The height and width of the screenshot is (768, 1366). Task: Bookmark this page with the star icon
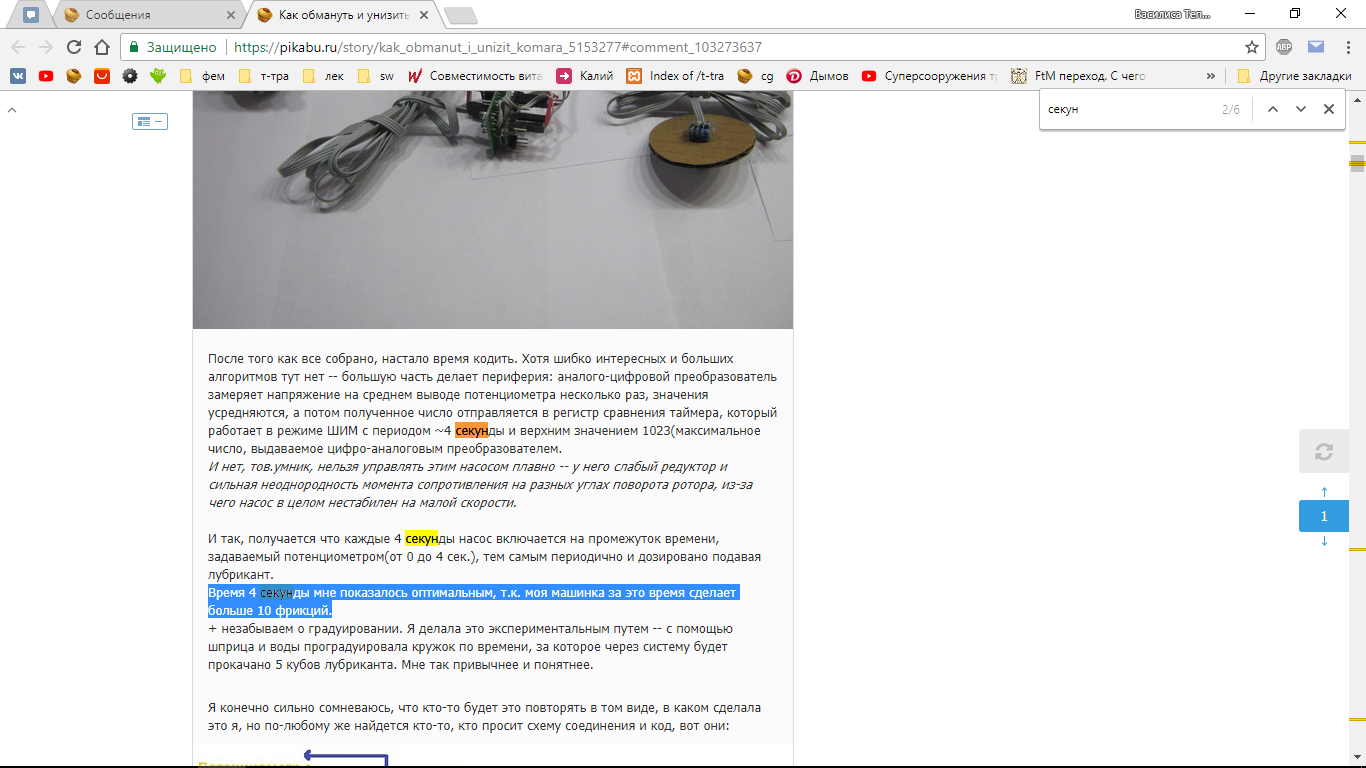[x=1252, y=47]
